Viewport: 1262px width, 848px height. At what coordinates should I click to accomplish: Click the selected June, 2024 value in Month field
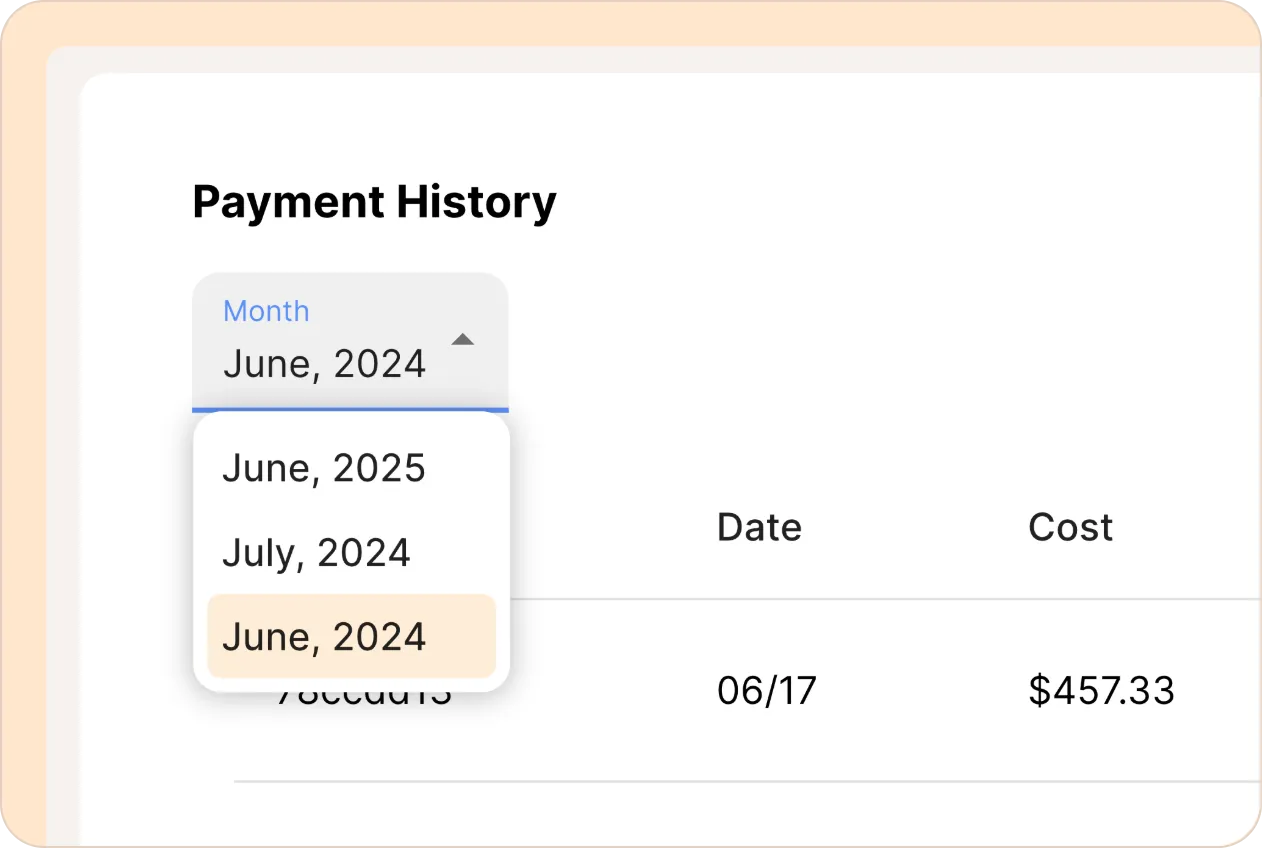coord(324,364)
